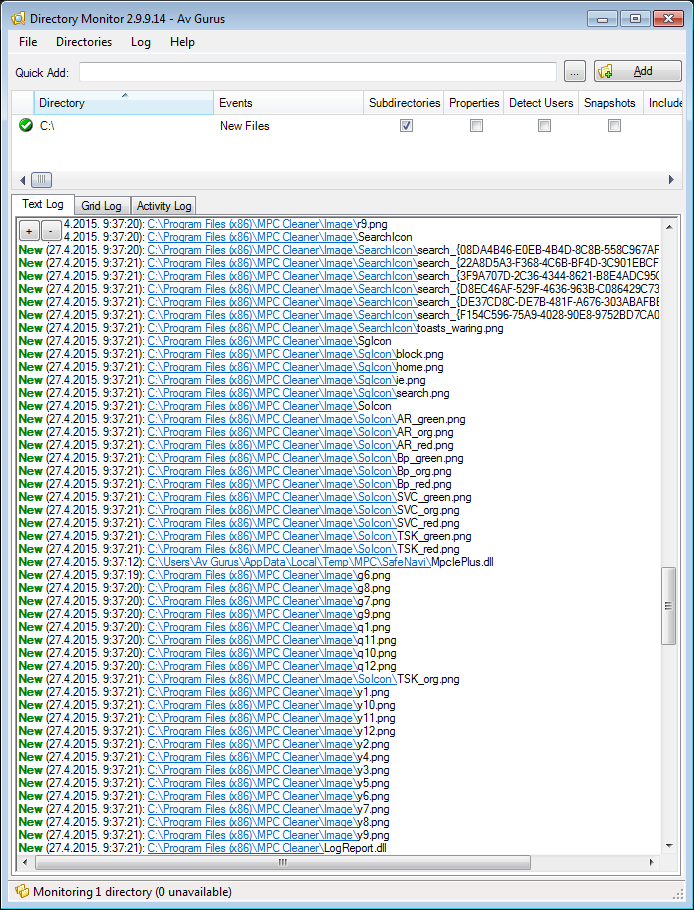Click the browse (...) button
This screenshot has height=910, width=694.
tap(575, 72)
